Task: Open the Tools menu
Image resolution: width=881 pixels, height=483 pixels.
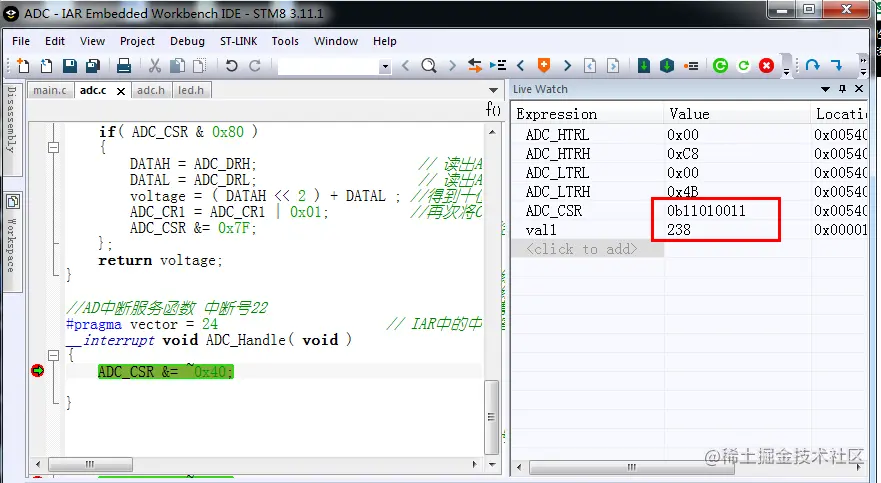Action: pyautogui.click(x=285, y=41)
